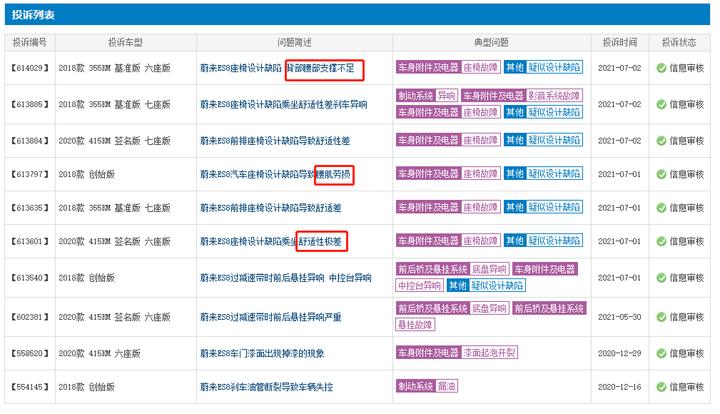
Task: Click the 投诉编号 column header
Action: pos(30,42)
